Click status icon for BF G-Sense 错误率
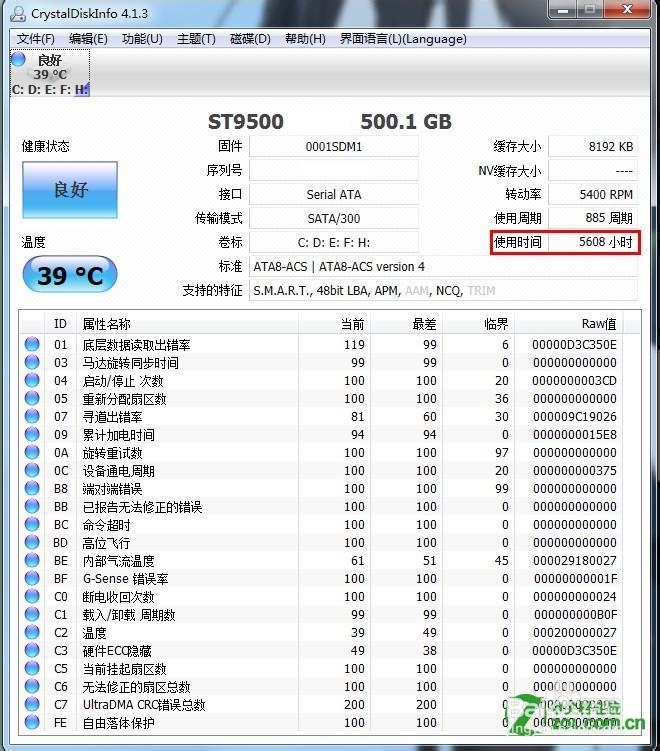This screenshot has width=660, height=751. [x=32, y=578]
